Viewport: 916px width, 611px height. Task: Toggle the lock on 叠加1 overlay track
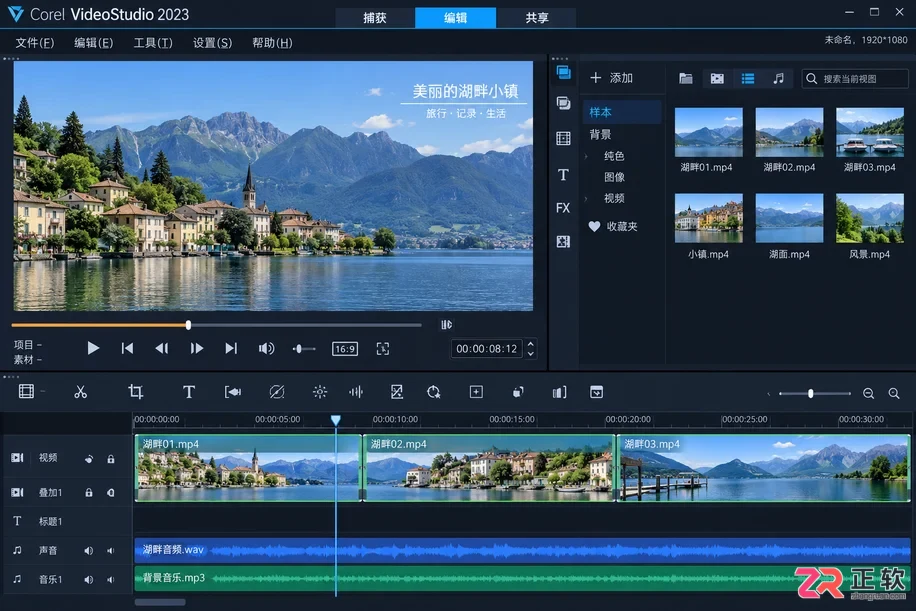click(89, 492)
